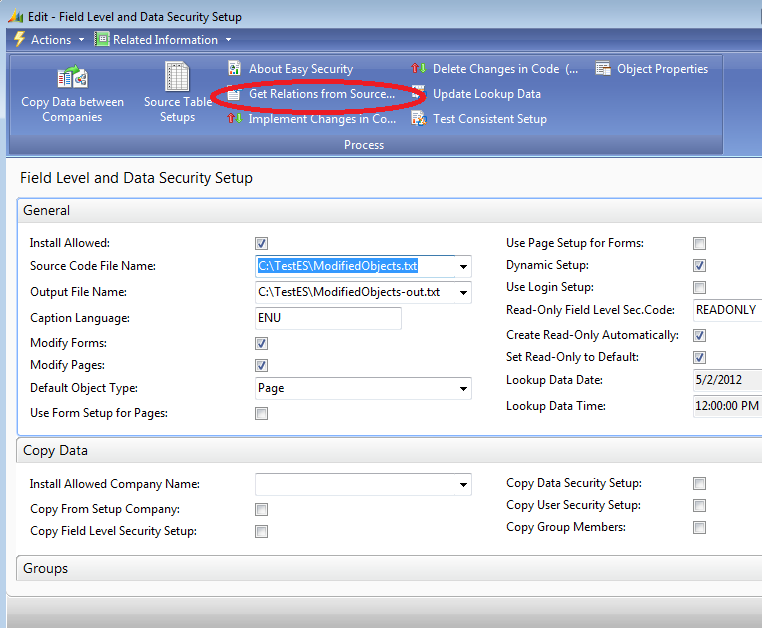Open the Related Information menu
This screenshot has height=628, width=762.
click(x=164, y=40)
